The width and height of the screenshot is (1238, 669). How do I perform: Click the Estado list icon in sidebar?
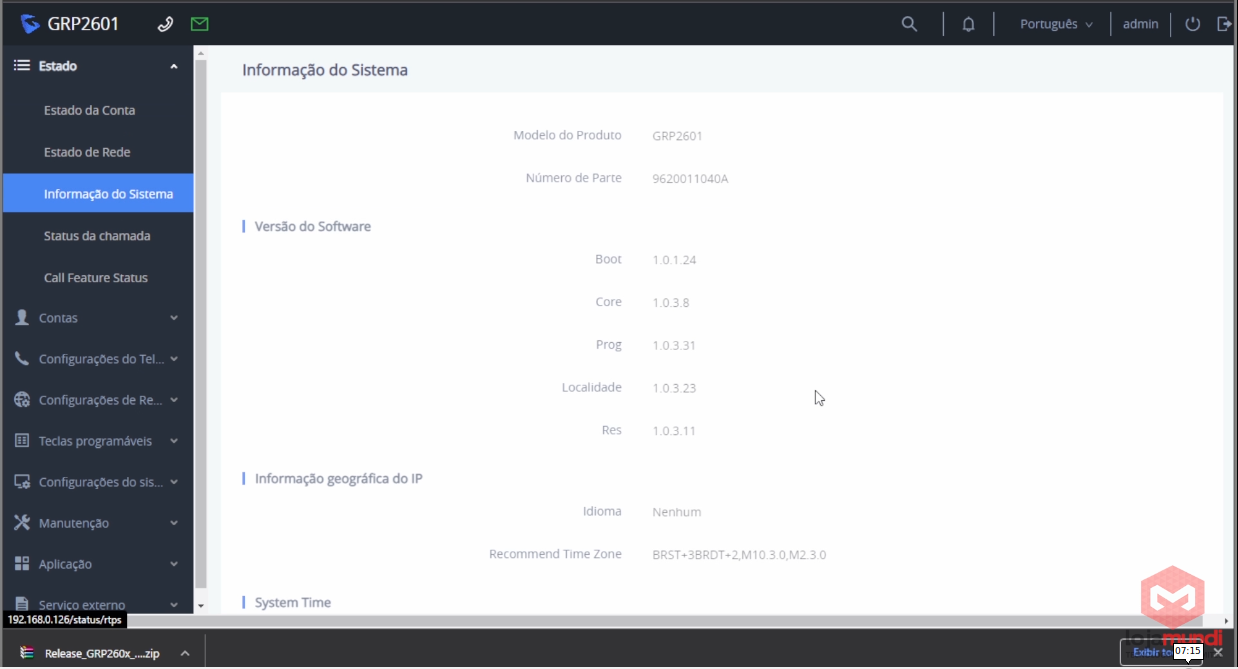tap(21, 66)
